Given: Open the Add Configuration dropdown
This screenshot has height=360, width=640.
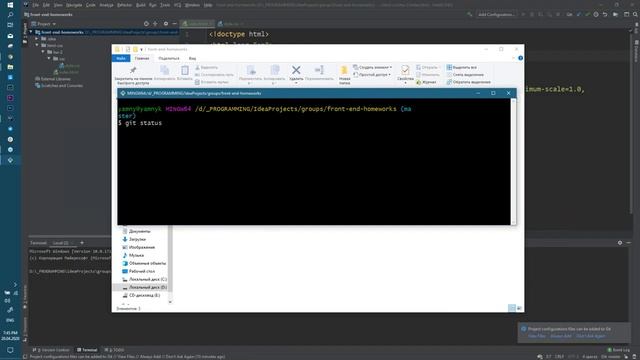Looking at the screenshot, I should (x=496, y=15).
